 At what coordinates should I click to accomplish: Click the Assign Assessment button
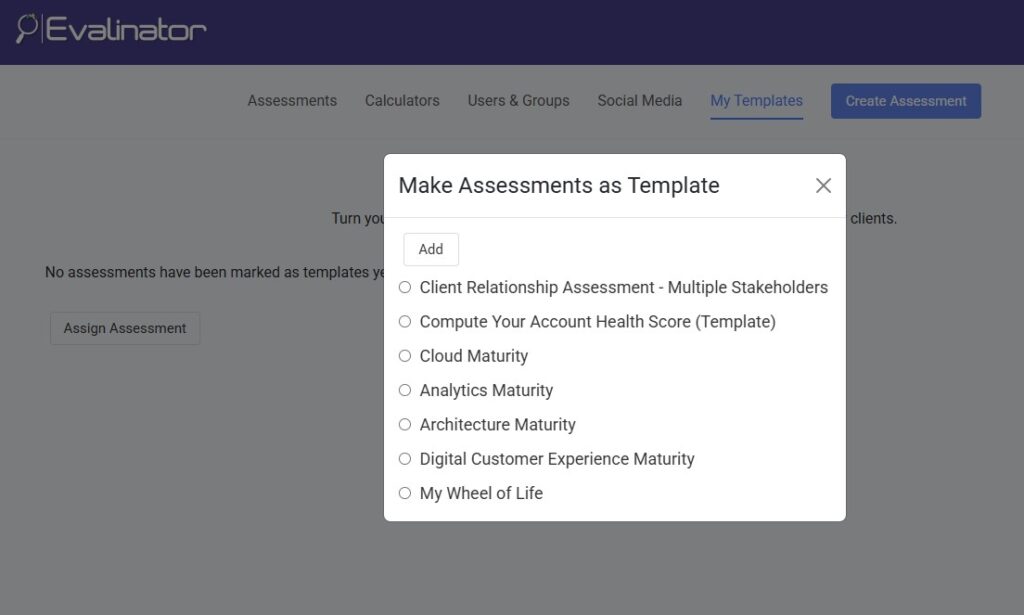click(x=125, y=328)
